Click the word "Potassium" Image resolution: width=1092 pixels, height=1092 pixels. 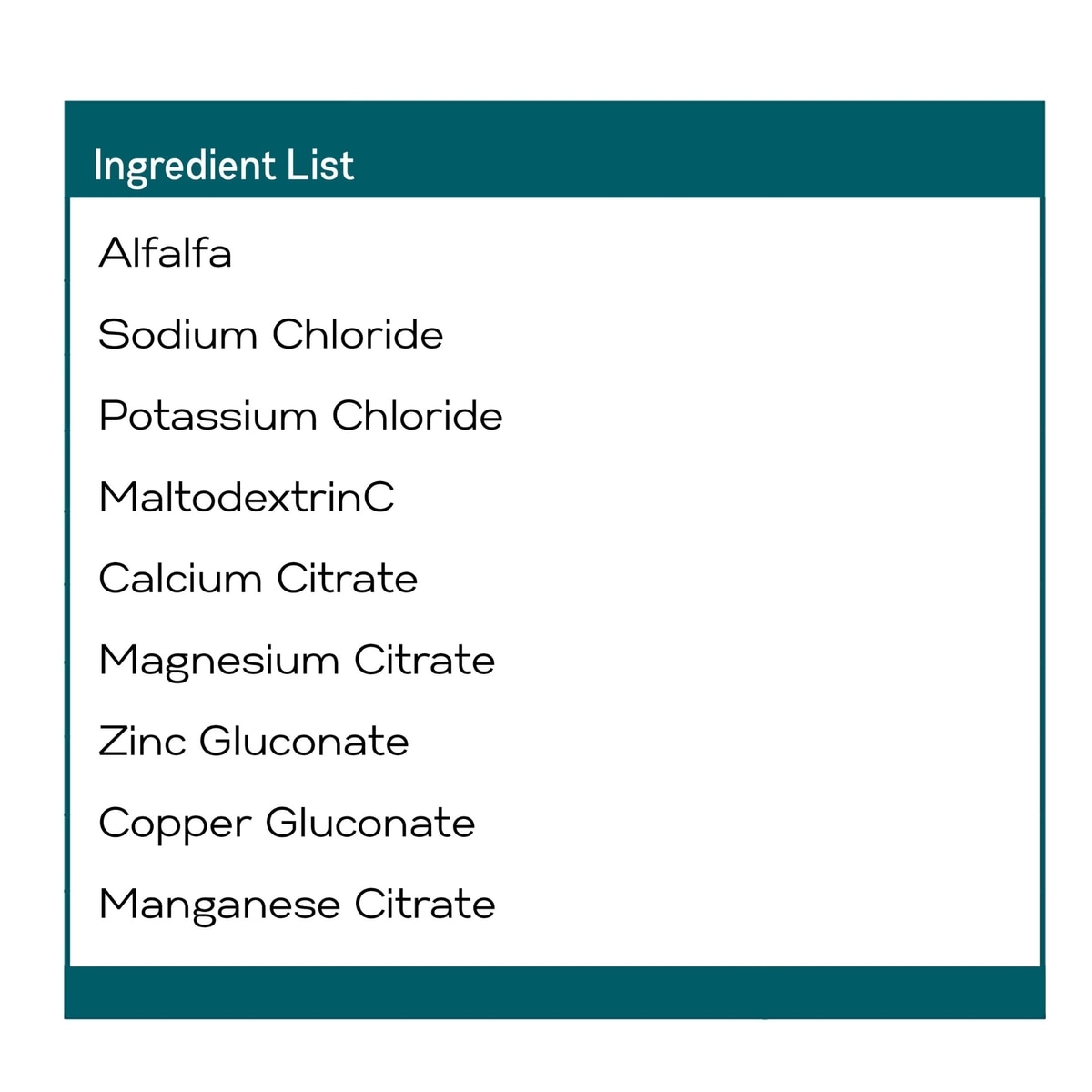pos(207,417)
